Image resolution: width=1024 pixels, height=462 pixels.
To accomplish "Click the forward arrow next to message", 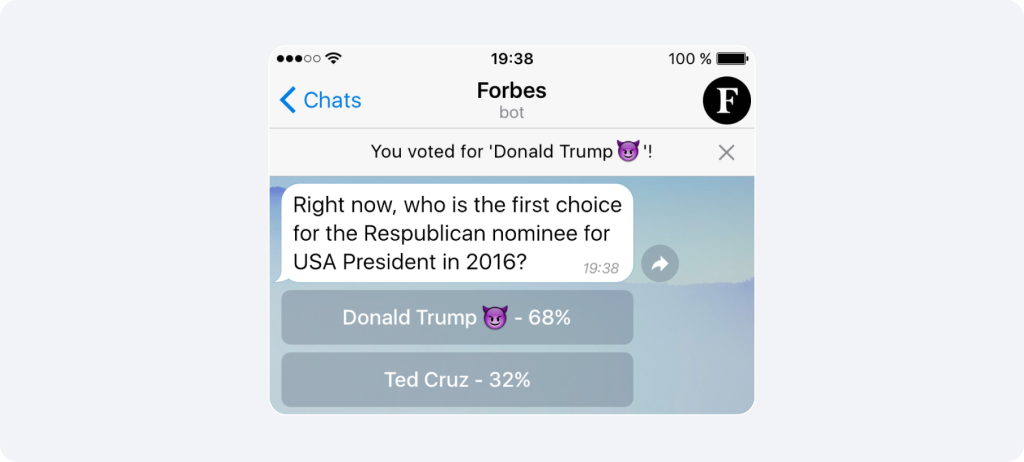I will [x=660, y=264].
